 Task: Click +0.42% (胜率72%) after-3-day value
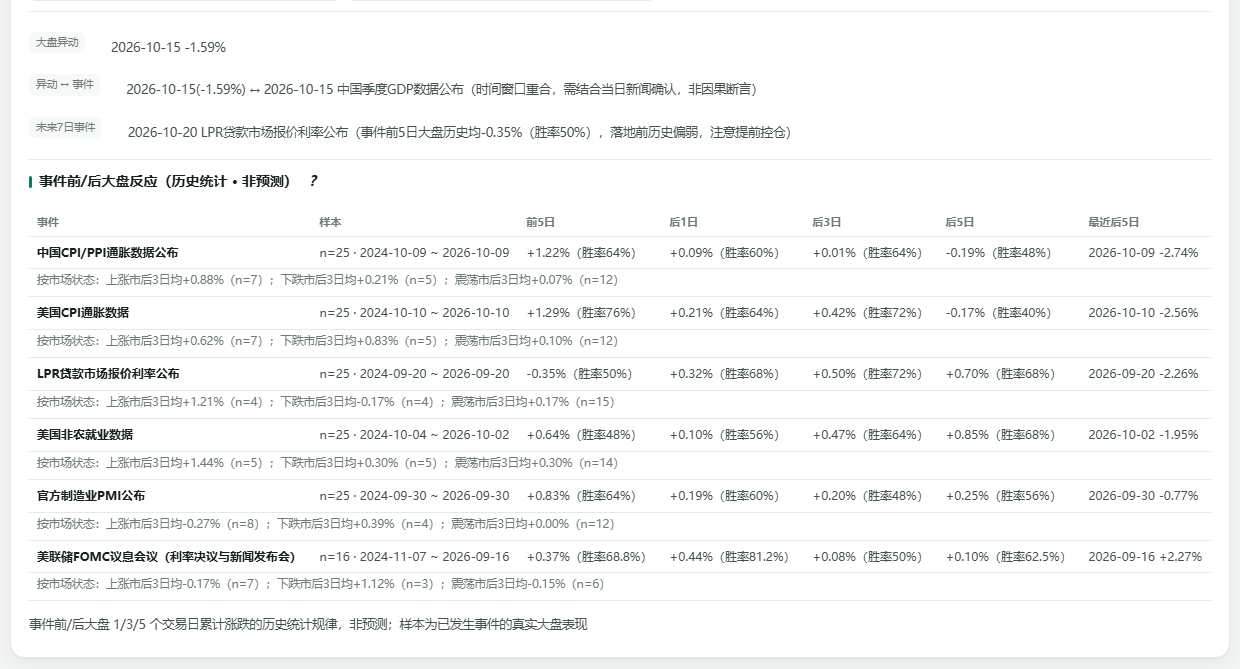coord(867,313)
